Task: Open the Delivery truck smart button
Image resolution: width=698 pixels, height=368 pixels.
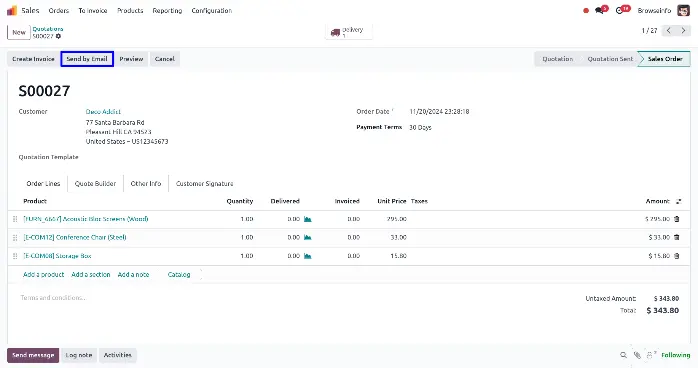Action: click(x=349, y=32)
